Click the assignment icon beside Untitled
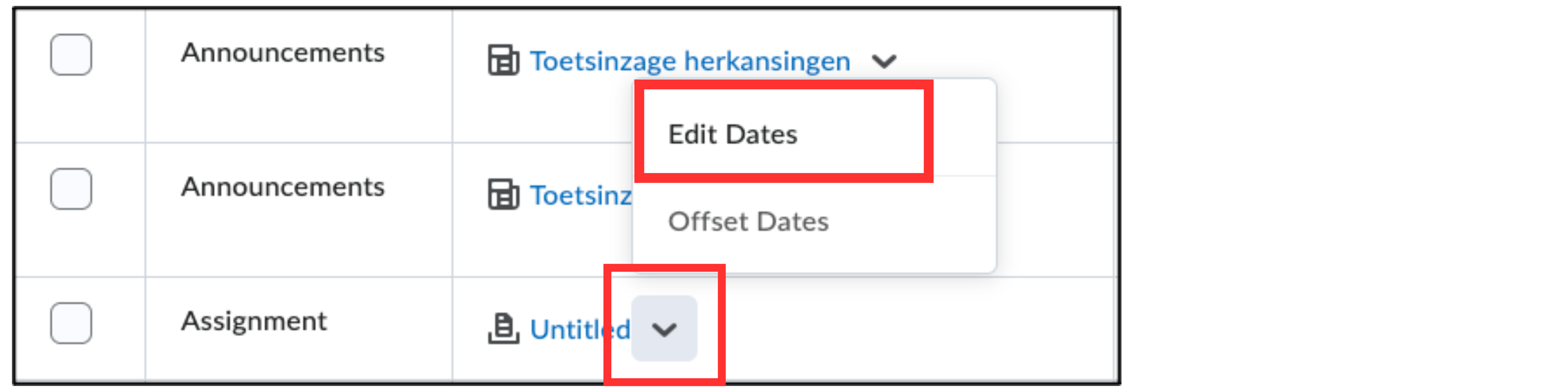The height and width of the screenshot is (392, 1568). click(x=503, y=329)
